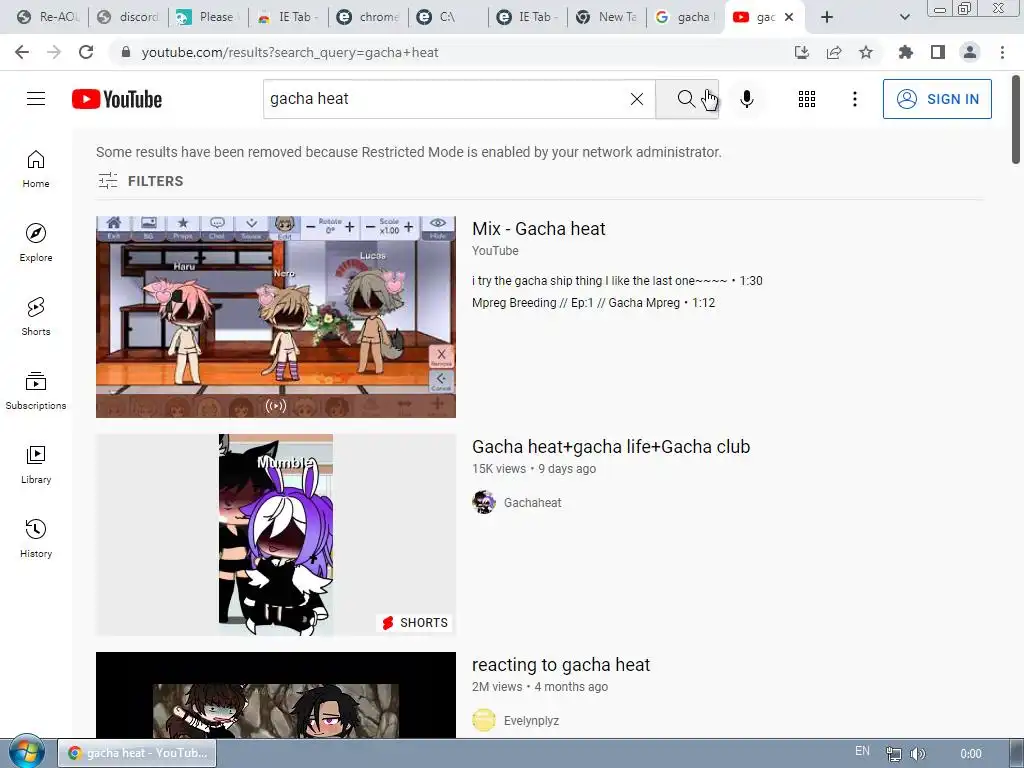The height and width of the screenshot is (768, 1024).
Task: Reload the page
Action: [86, 52]
